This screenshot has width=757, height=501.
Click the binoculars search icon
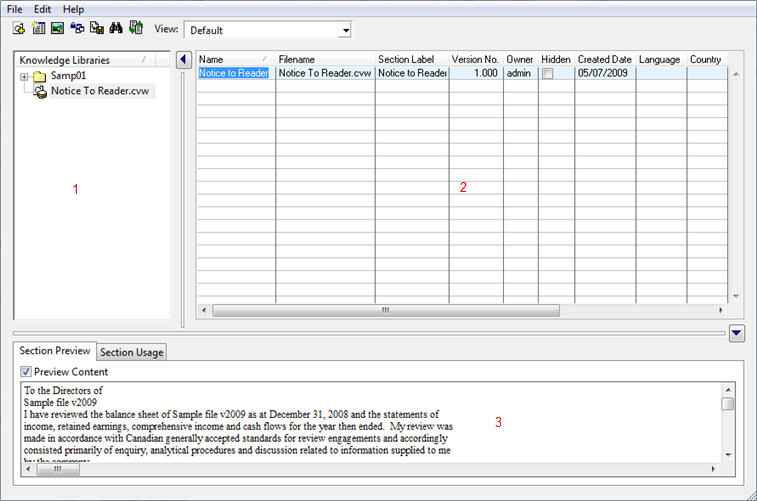pos(116,29)
